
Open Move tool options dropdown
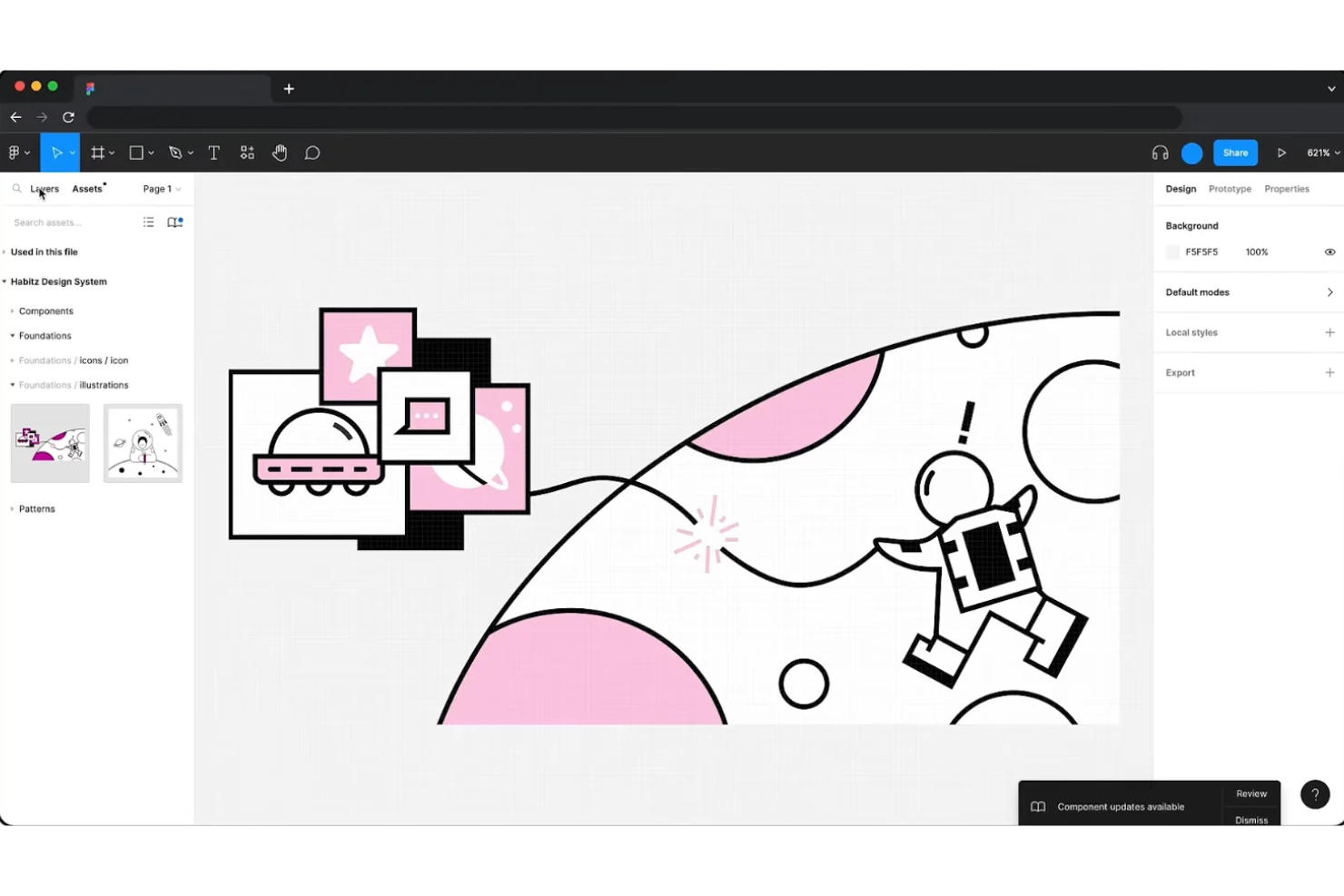[73, 153]
